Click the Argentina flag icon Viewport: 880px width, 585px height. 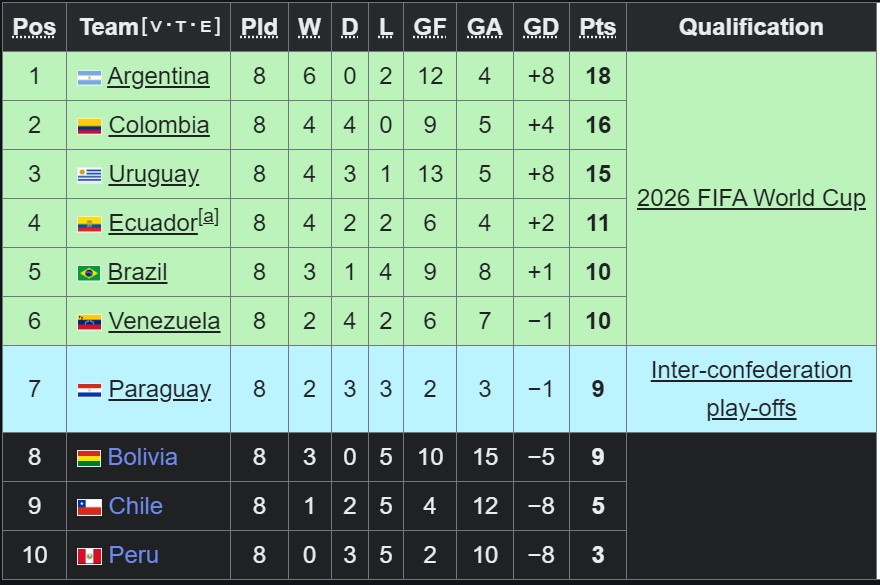[x=89, y=77]
